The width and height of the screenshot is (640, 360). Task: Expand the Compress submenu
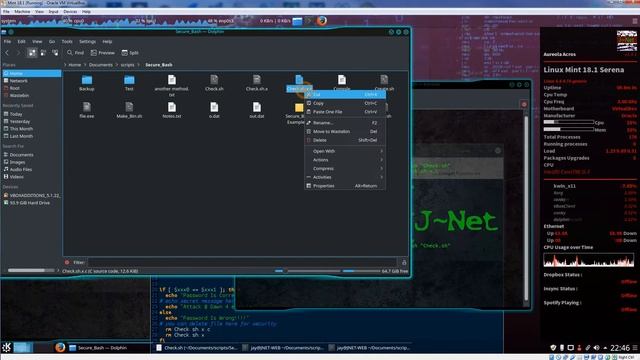click(x=345, y=169)
